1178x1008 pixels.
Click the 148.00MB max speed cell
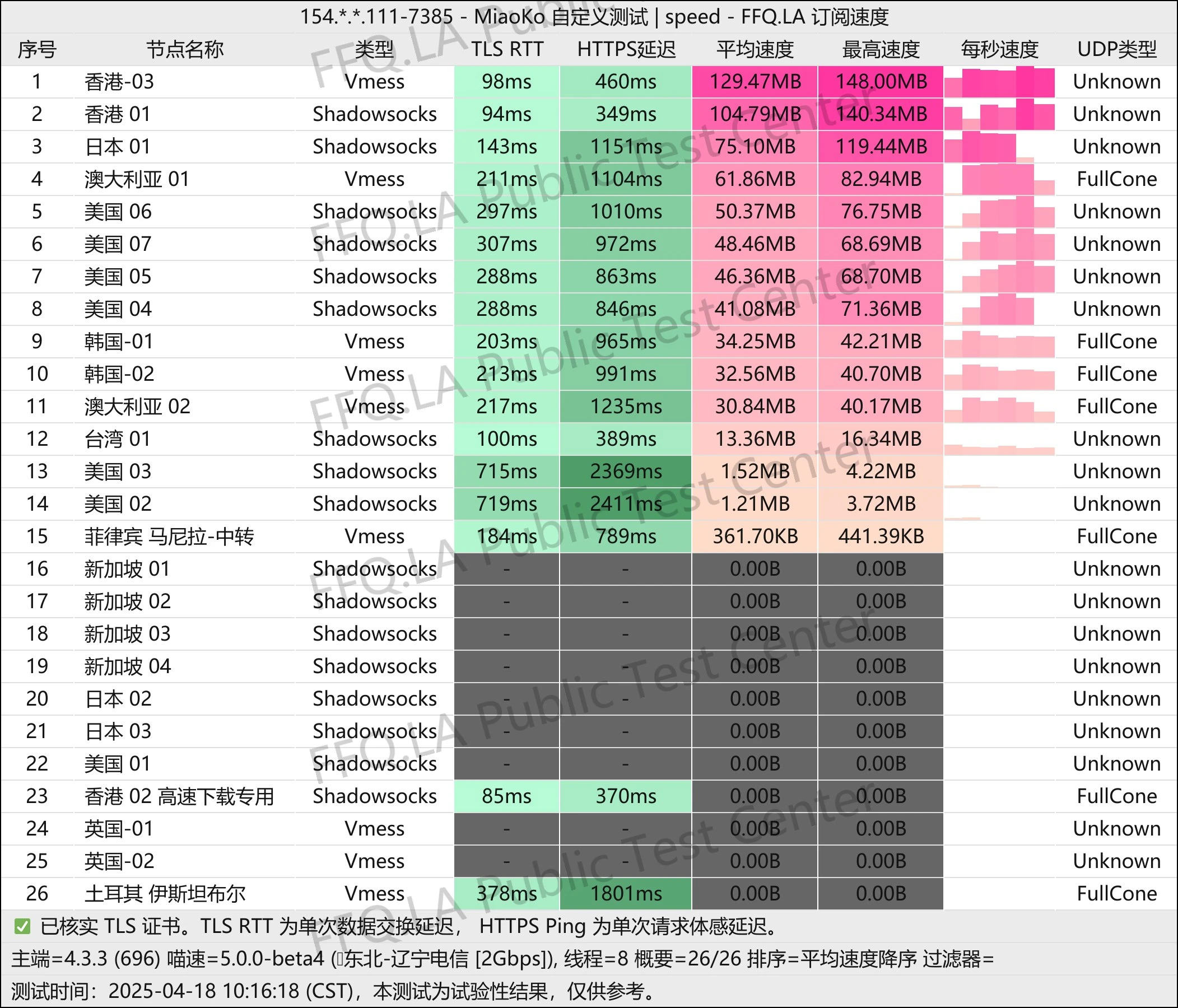(881, 82)
